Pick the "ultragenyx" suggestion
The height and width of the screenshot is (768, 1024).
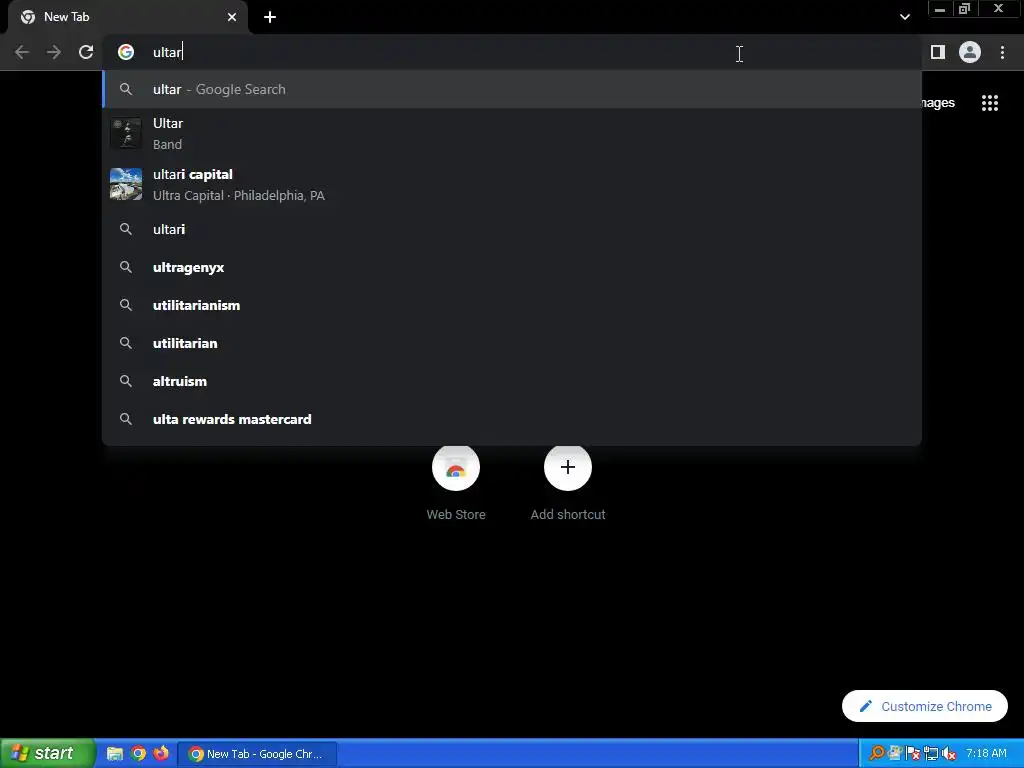click(x=512, y=267)
